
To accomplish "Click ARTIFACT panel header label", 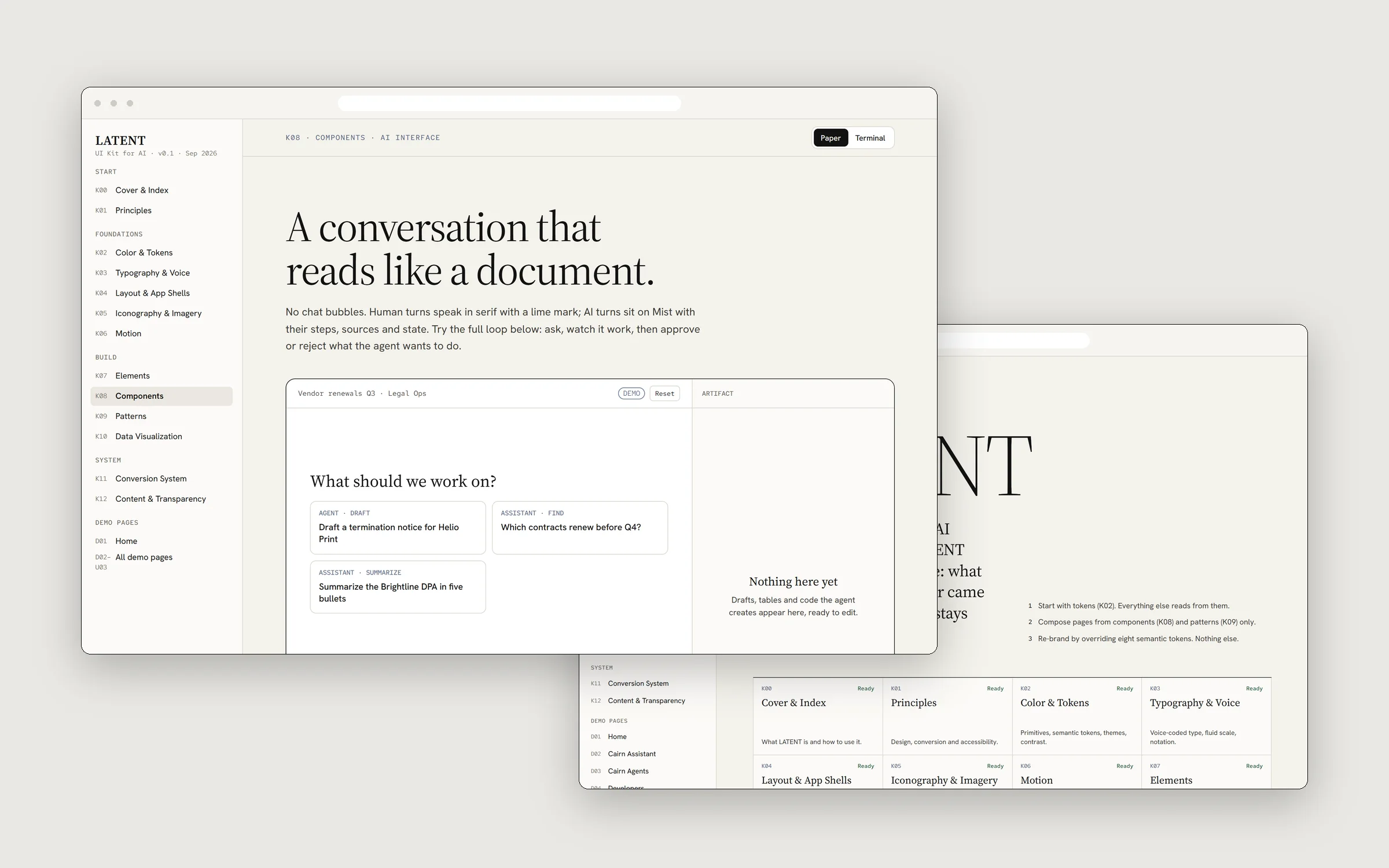I will (718, 393).
